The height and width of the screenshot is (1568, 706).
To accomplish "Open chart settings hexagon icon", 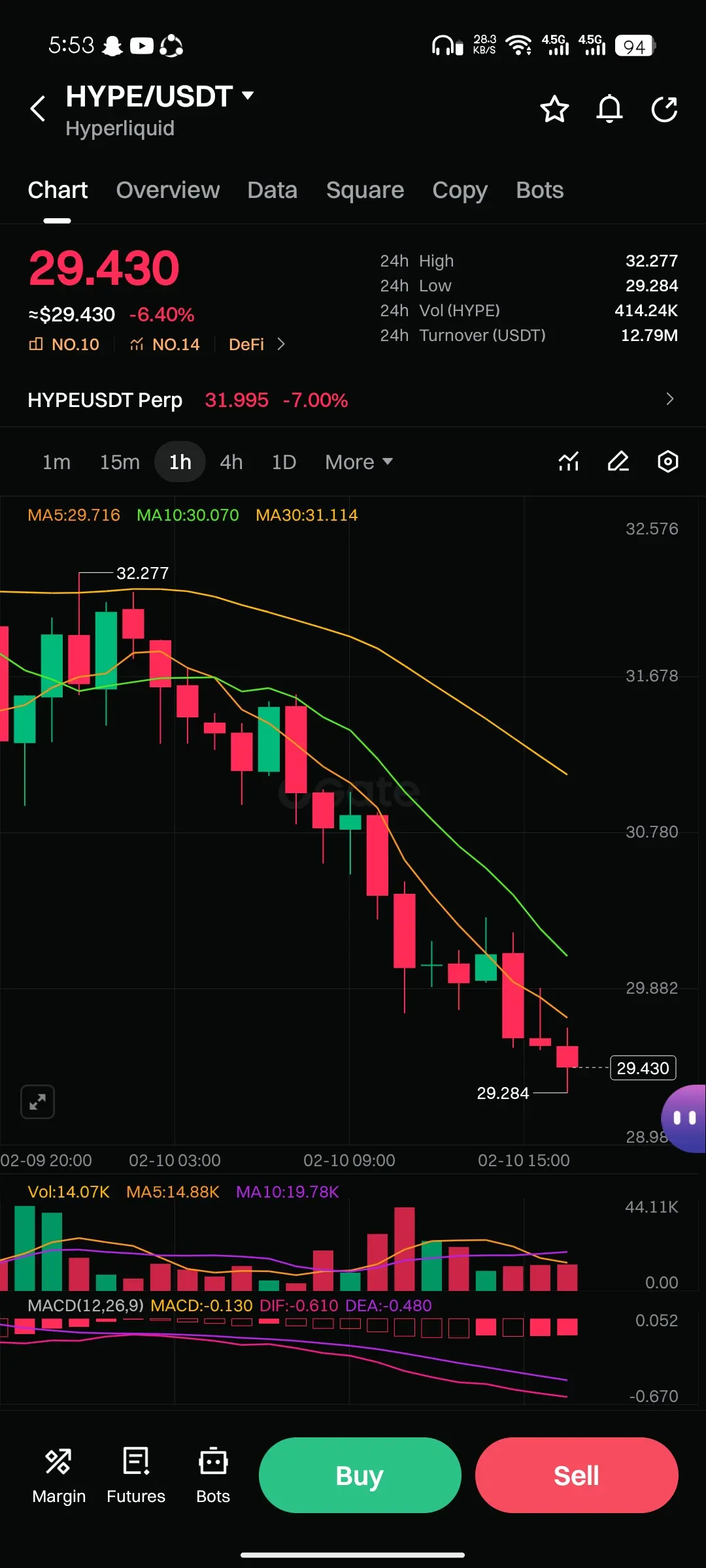I will [x=667, y=461].
